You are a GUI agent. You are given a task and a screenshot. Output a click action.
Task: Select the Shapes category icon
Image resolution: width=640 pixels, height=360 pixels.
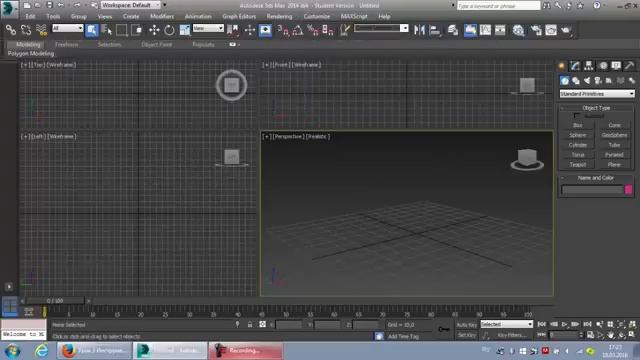click(x=576, y=80)
